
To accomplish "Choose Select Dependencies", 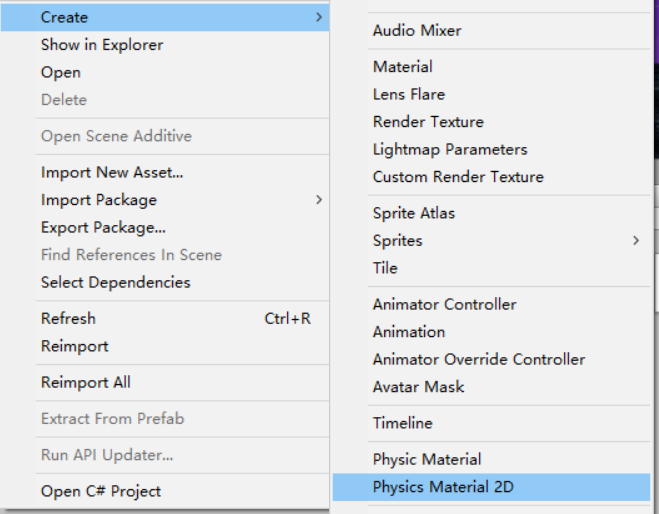I will pyautogui.click(x=115, y=283).
